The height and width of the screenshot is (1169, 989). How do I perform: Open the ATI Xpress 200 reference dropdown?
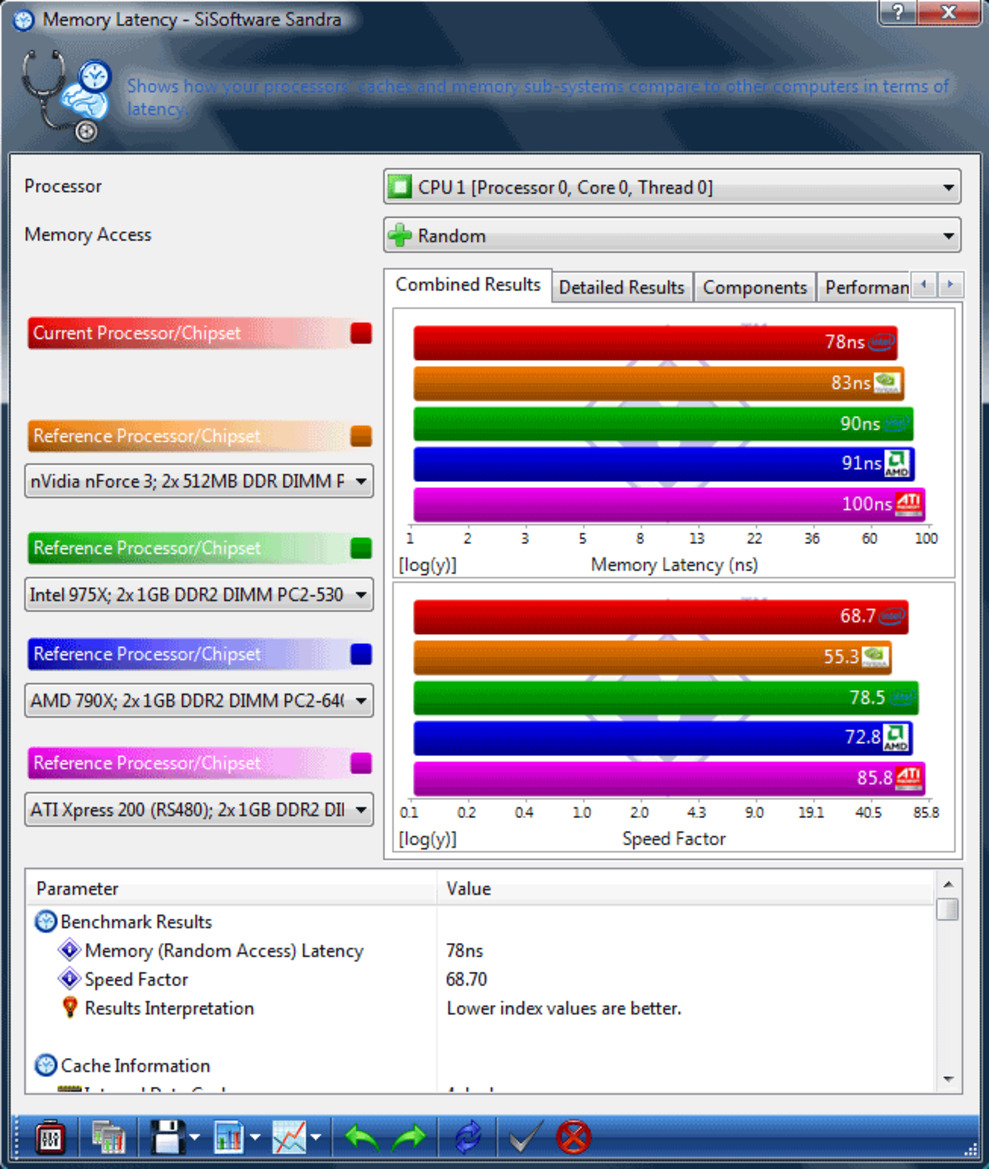coord(199,810)
